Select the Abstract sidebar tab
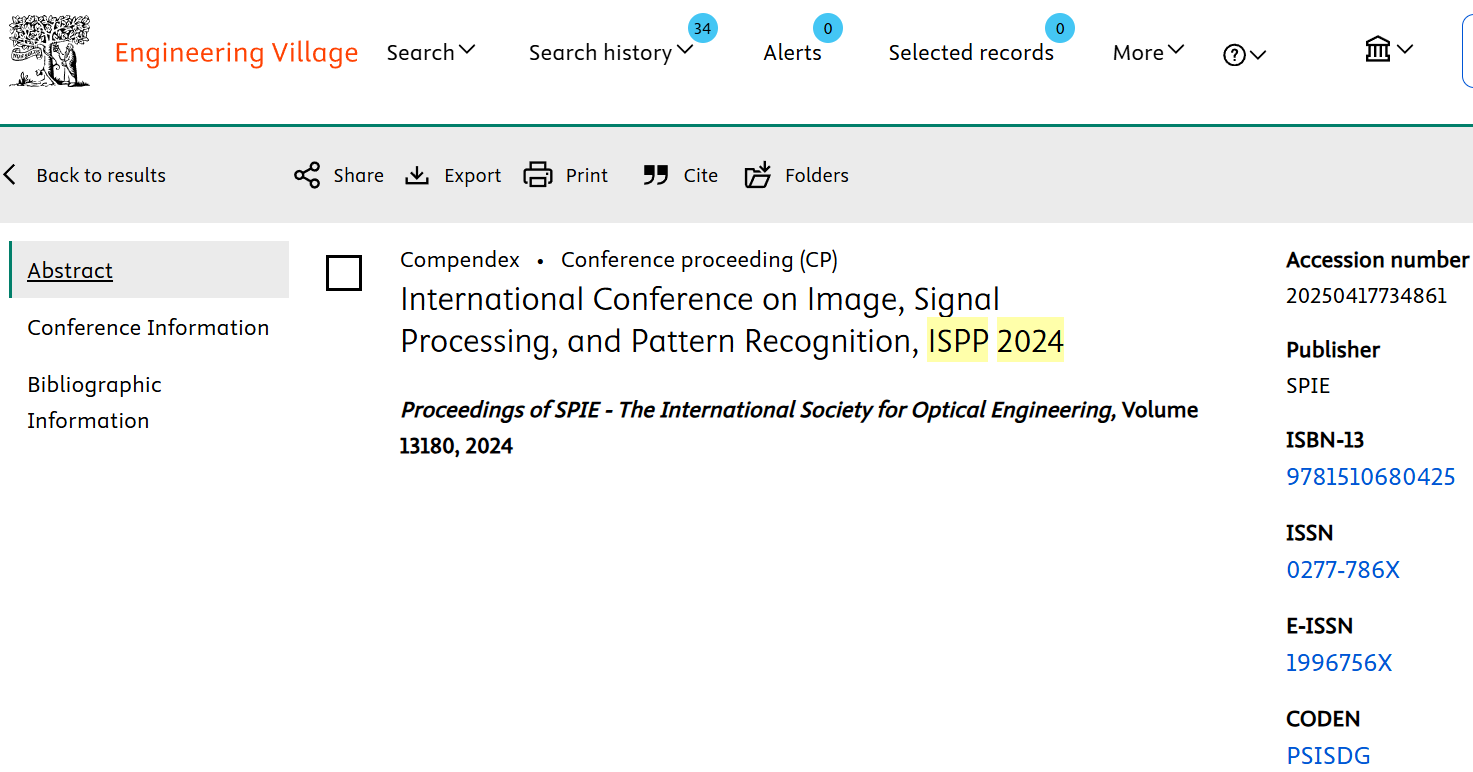This screenshot has width=1473, height=772. (149, 270)
